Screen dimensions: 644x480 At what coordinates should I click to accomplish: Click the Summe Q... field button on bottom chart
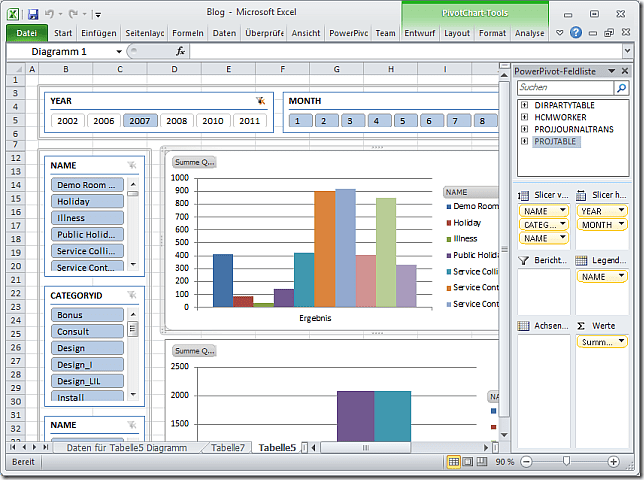coord(195,351)
